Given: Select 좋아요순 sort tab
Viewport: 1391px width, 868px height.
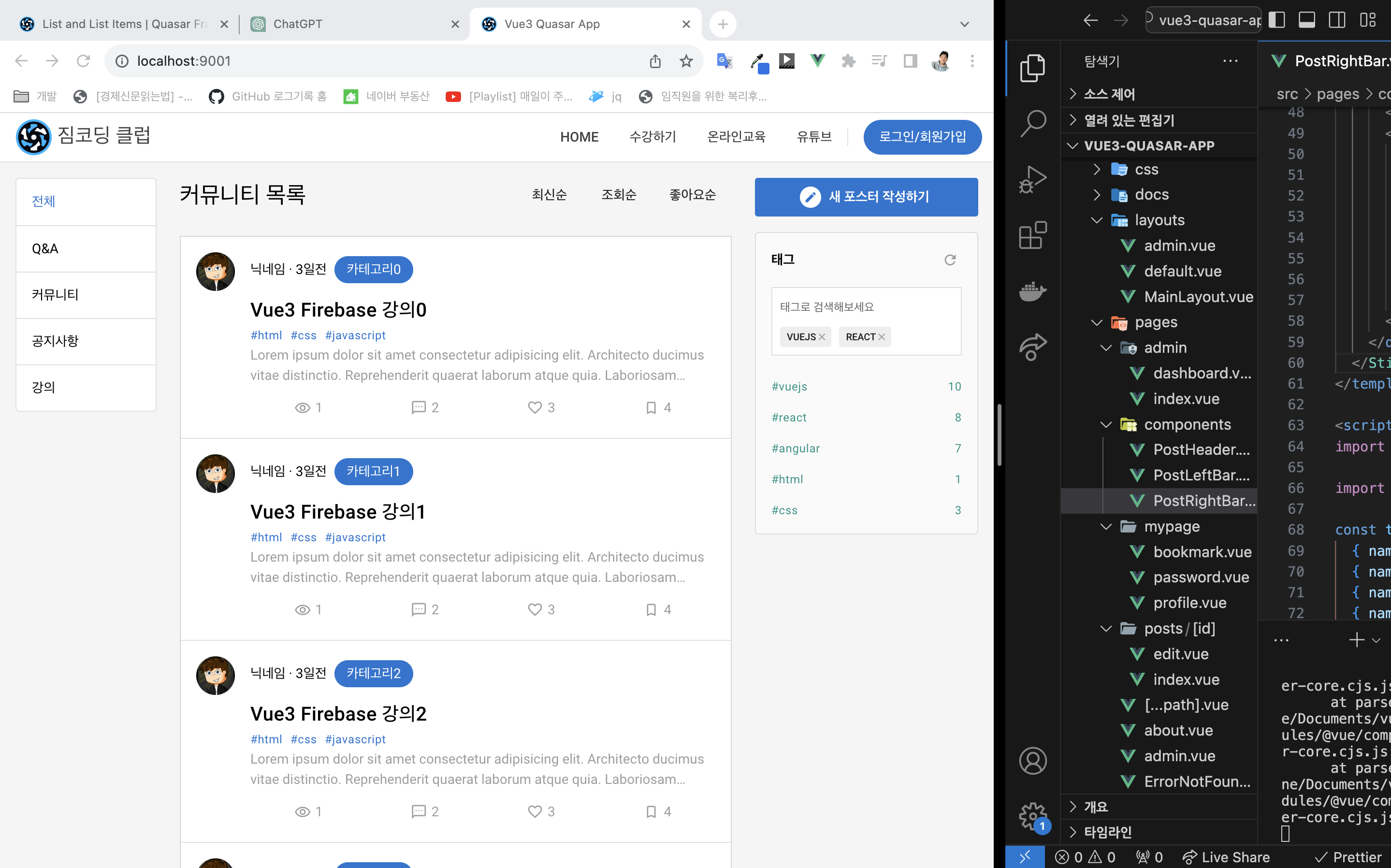Looking at the screenshot, I should pos(692,195).
